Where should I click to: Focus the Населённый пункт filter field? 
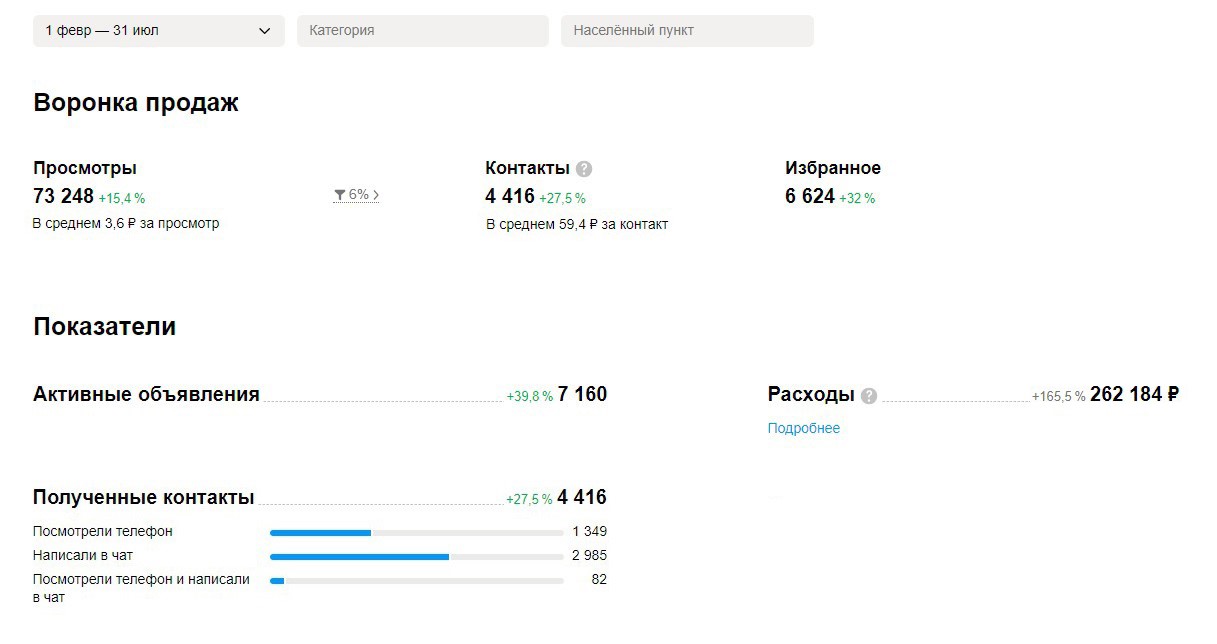pyautogui.click(x=687, y=31)
